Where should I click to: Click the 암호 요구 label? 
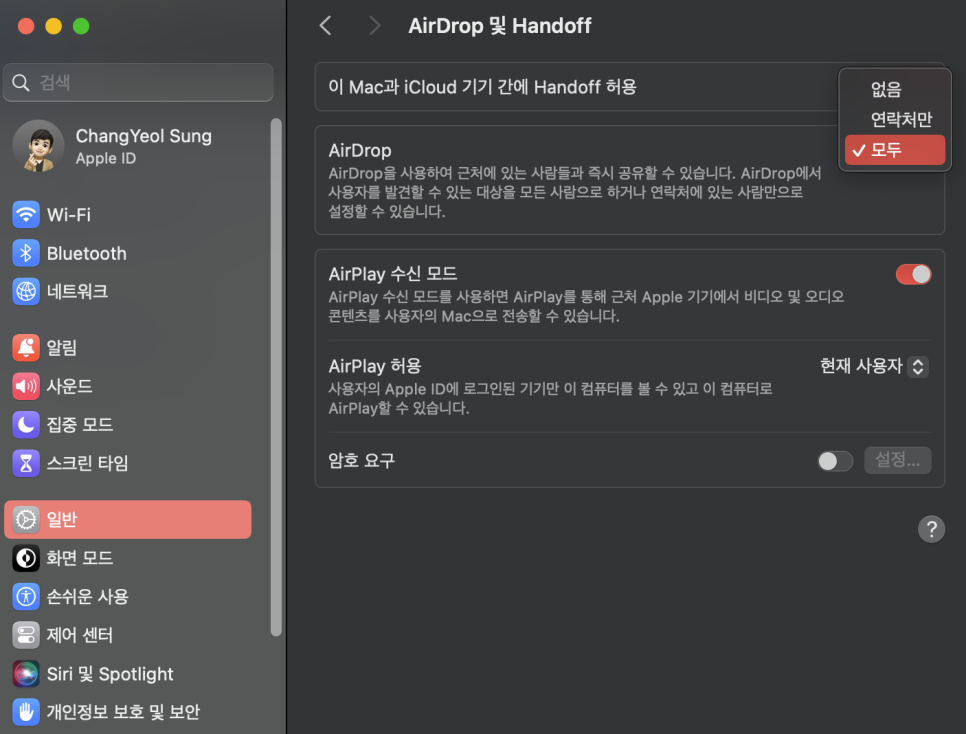tap(362, 460)
